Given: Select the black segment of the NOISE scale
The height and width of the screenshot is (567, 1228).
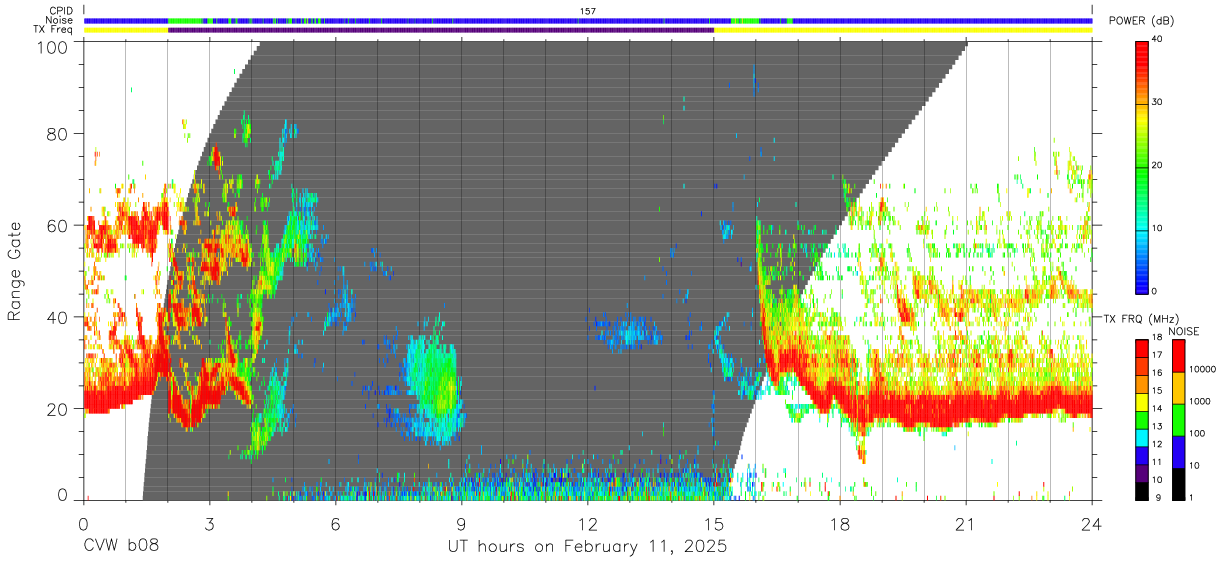Looking at the screenshot, I should point(1177,484).
